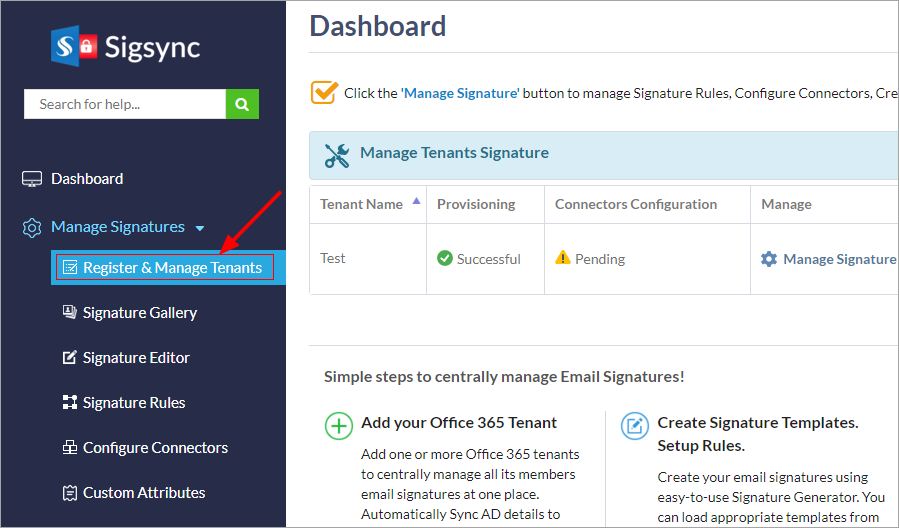Click the Pending connectors status
Image resolution: width=899 pixels, height=528 pixels.
(599, 259)
